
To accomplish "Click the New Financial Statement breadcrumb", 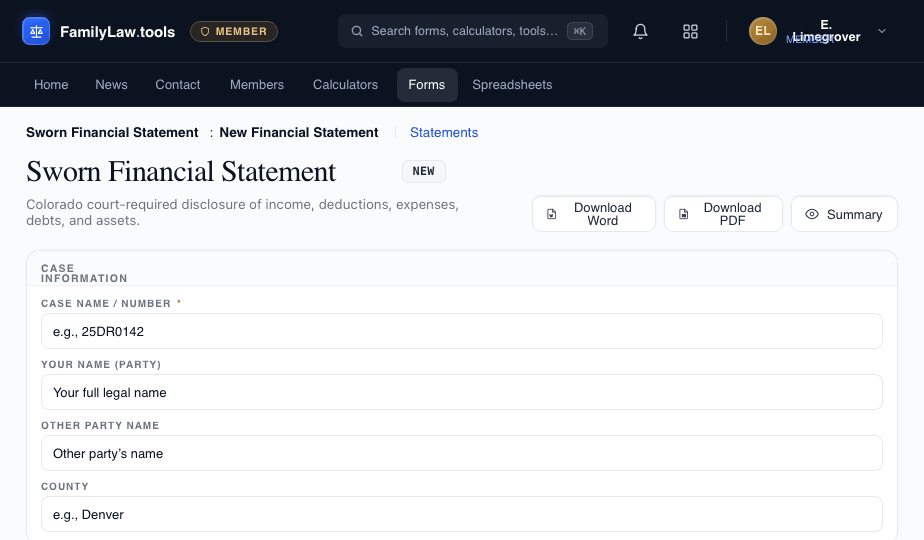I will pyautogui.click(x=299, y=133).
